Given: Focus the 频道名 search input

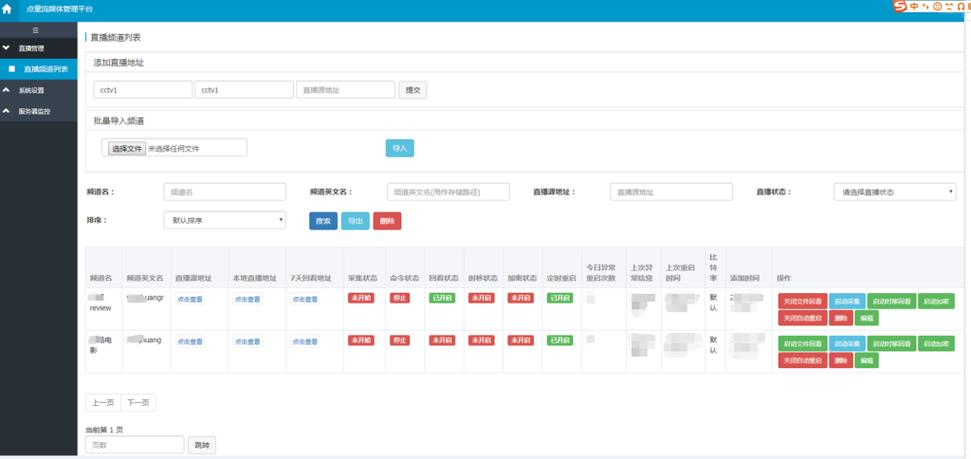Looking at the screenshot, I should (225, 192).
